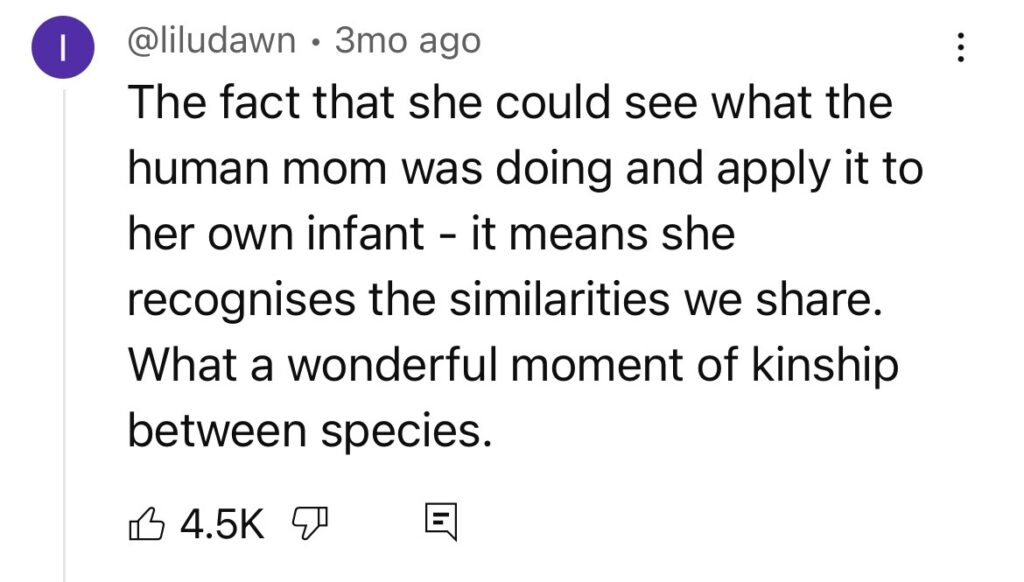This screenshot has height=582, width=1024.
Task: Open replies using the comment icon
Action: pos(438,521)
